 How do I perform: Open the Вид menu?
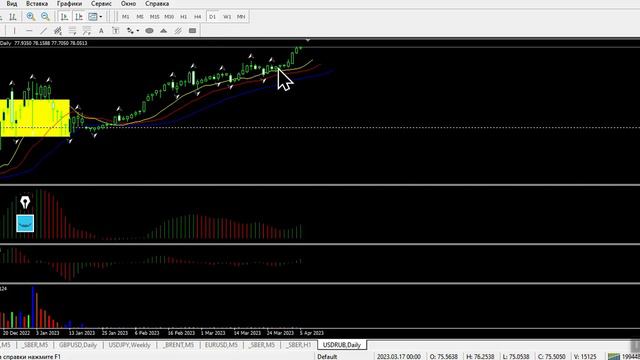tap(12, 4)
